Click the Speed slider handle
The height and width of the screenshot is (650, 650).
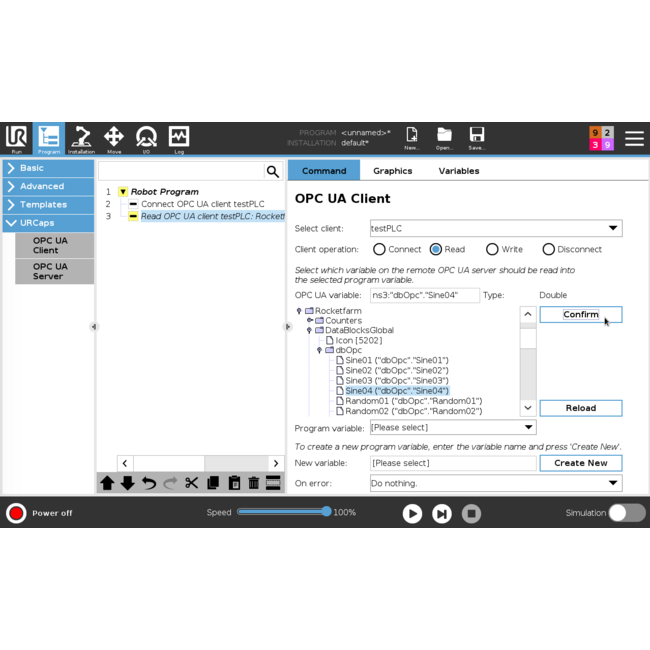click(x=326, y=512)
